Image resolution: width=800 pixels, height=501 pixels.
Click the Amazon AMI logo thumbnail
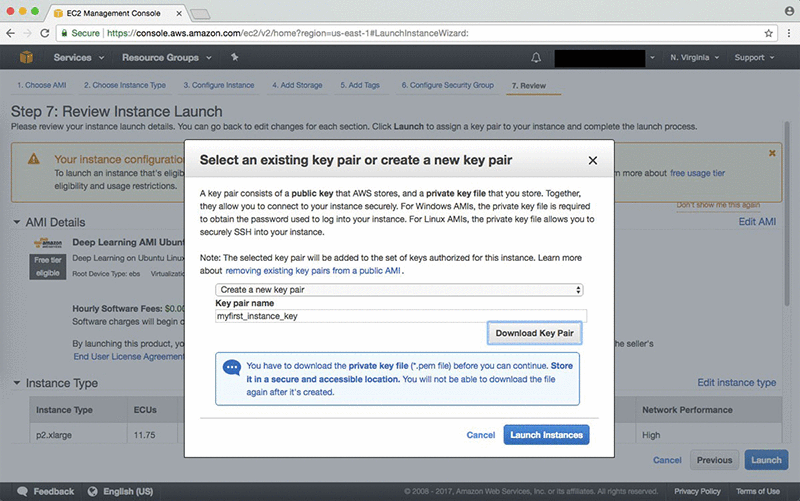[48, 243]
